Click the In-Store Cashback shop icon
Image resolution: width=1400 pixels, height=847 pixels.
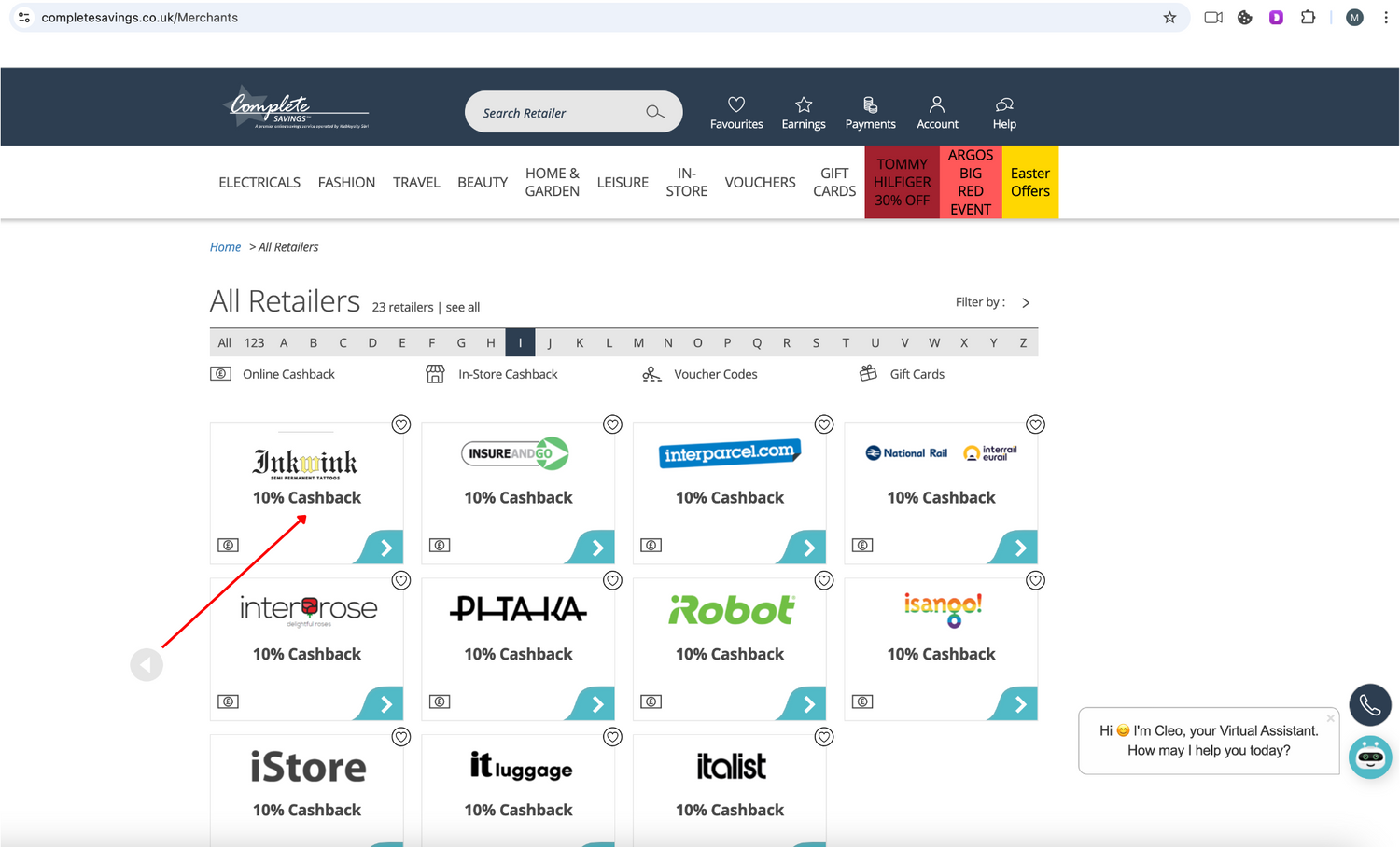coord(435,374)
